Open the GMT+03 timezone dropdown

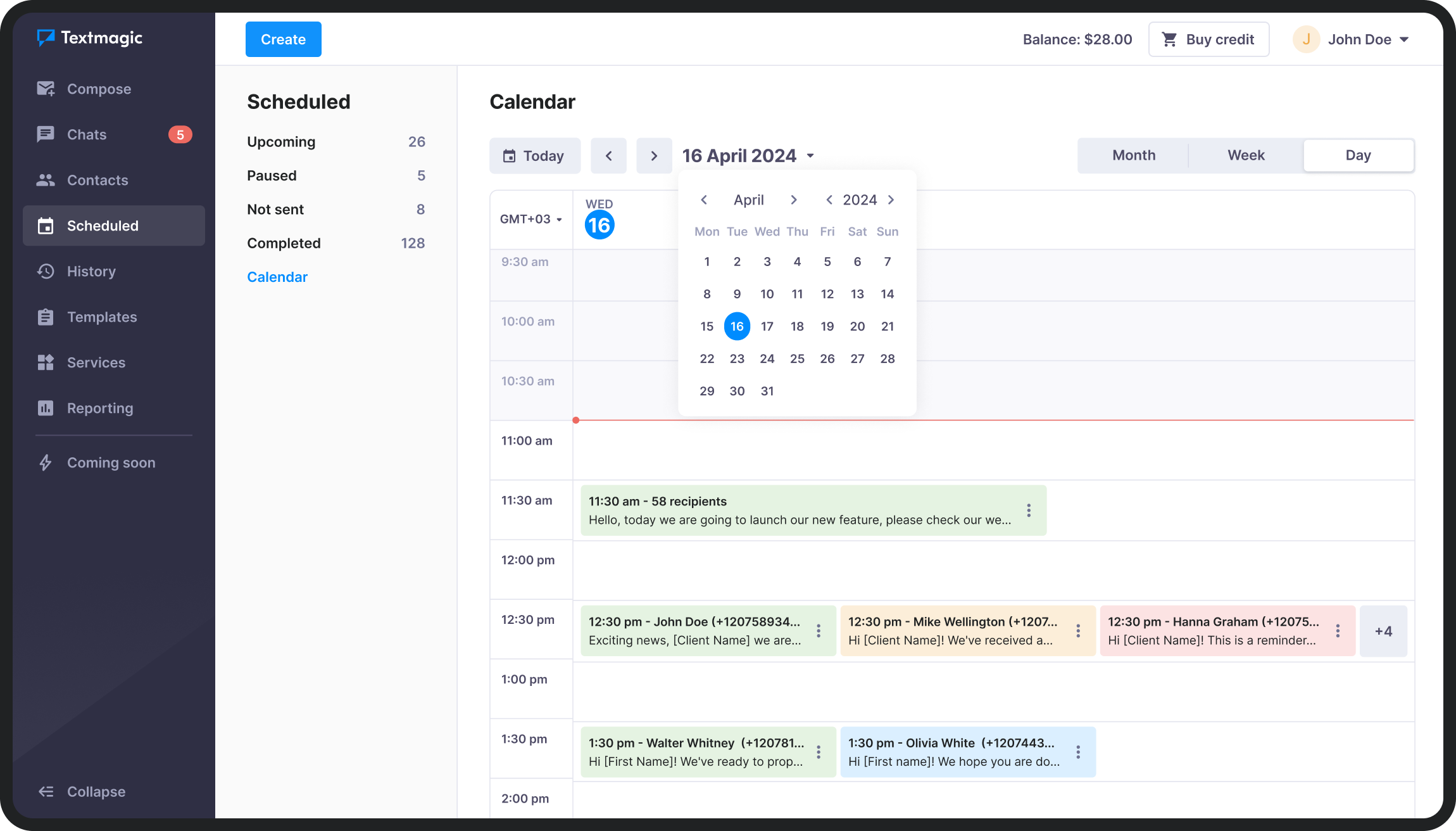[530, 219]
